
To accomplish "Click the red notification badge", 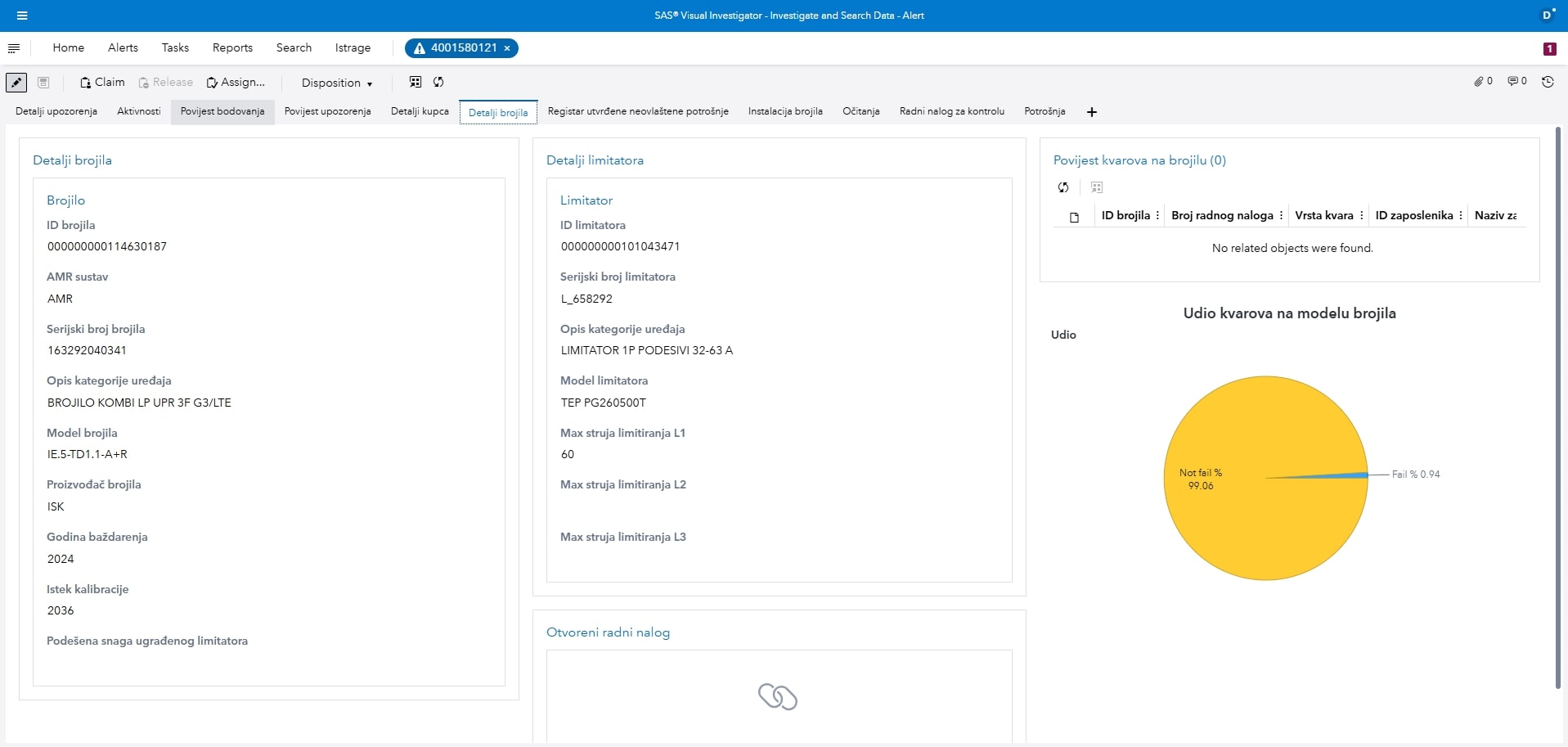I will [x=1549, y=49].
